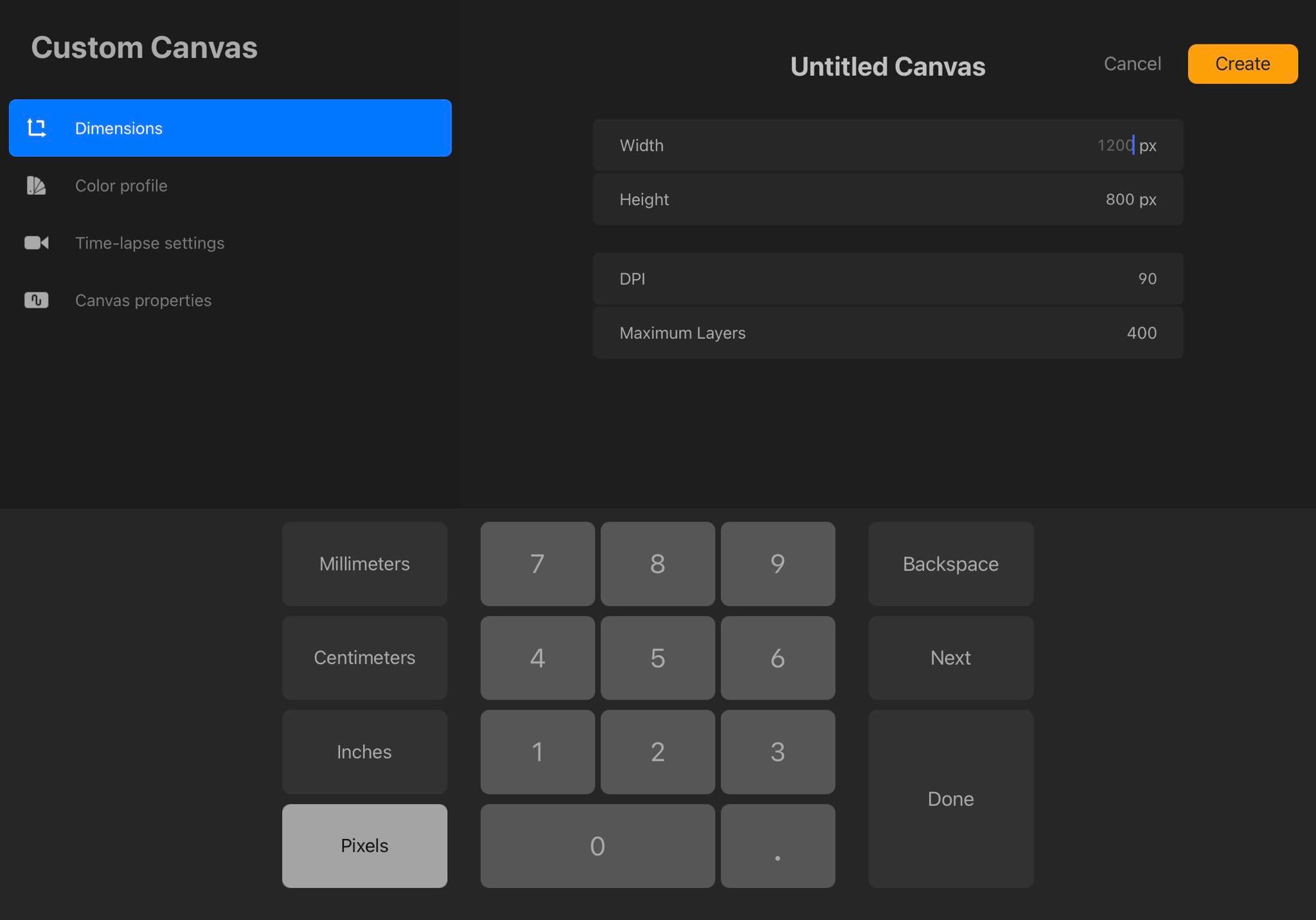Switch units to Centimeters
The width and height of the screenshot is (1316, 920).
[364, 658]
